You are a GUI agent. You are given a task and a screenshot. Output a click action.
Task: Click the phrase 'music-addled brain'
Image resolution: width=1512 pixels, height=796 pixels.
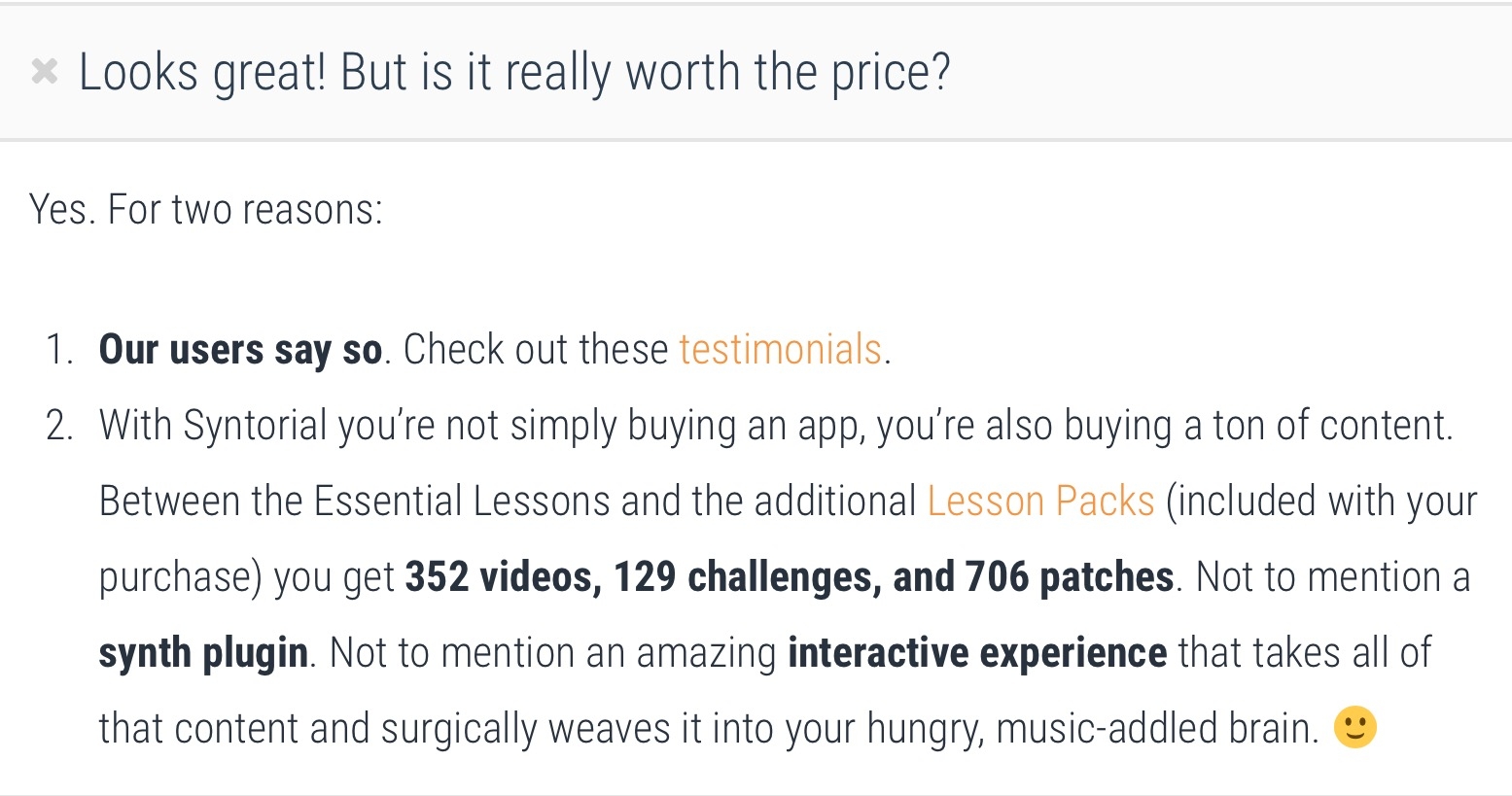tap(1157, 729)
